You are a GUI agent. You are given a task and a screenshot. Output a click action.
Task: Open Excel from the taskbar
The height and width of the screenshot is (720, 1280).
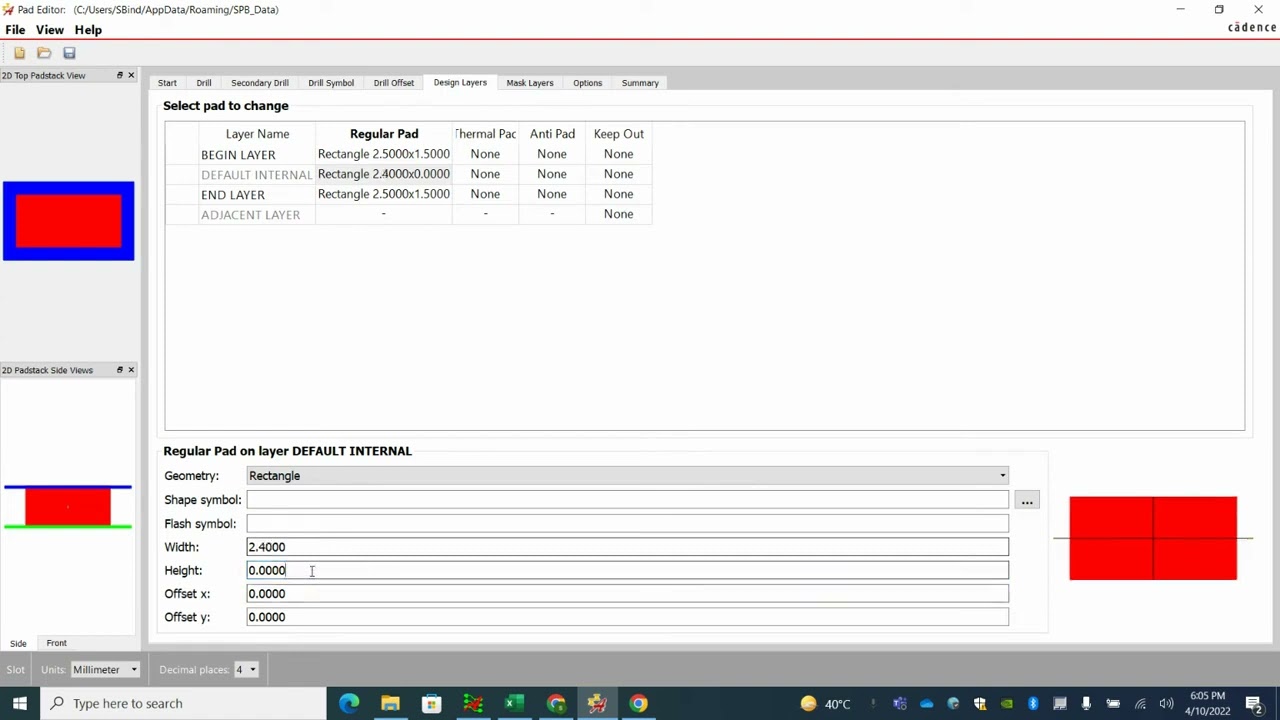[514, 703]
